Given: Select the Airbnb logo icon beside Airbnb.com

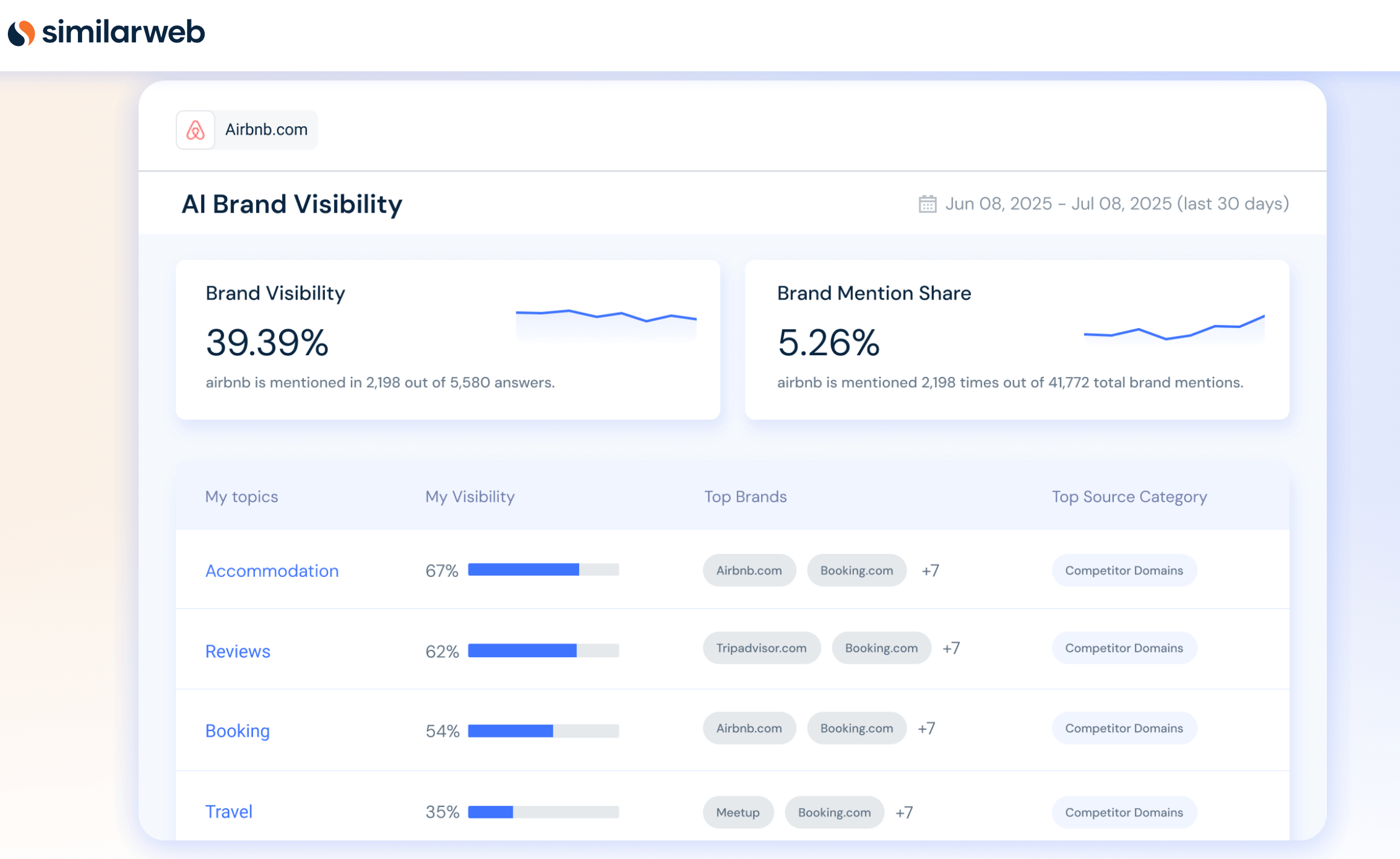Looking at the screenshot, I should (x=195, y=129).
